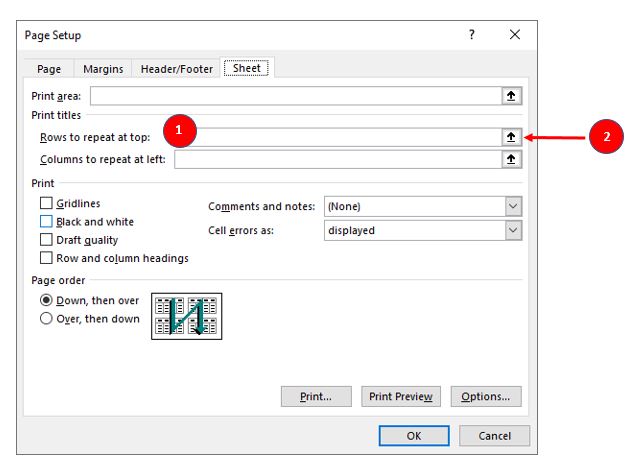Click collapse icon for Print area field

click(x=511, y=96)
